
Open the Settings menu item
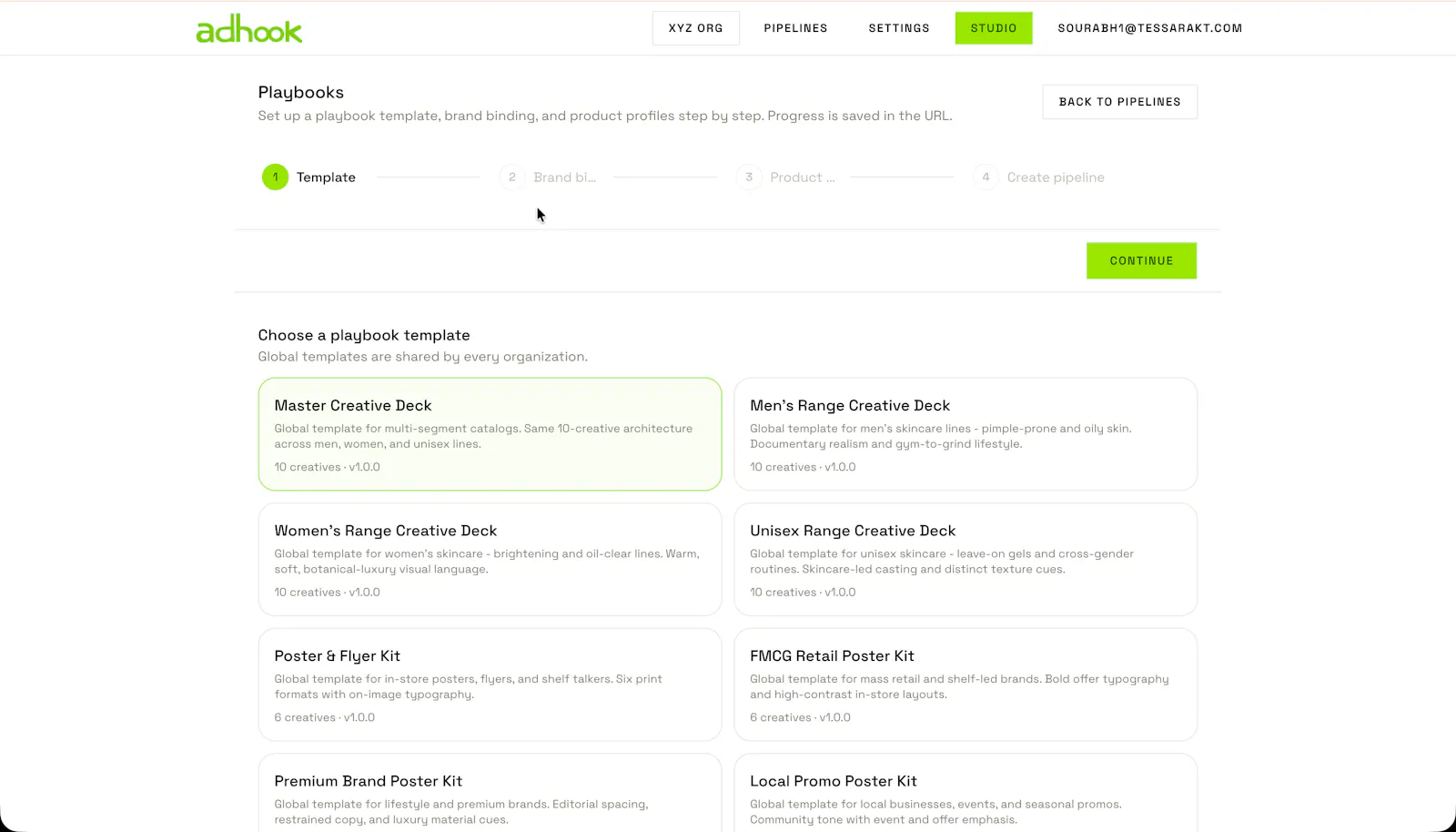899,28
